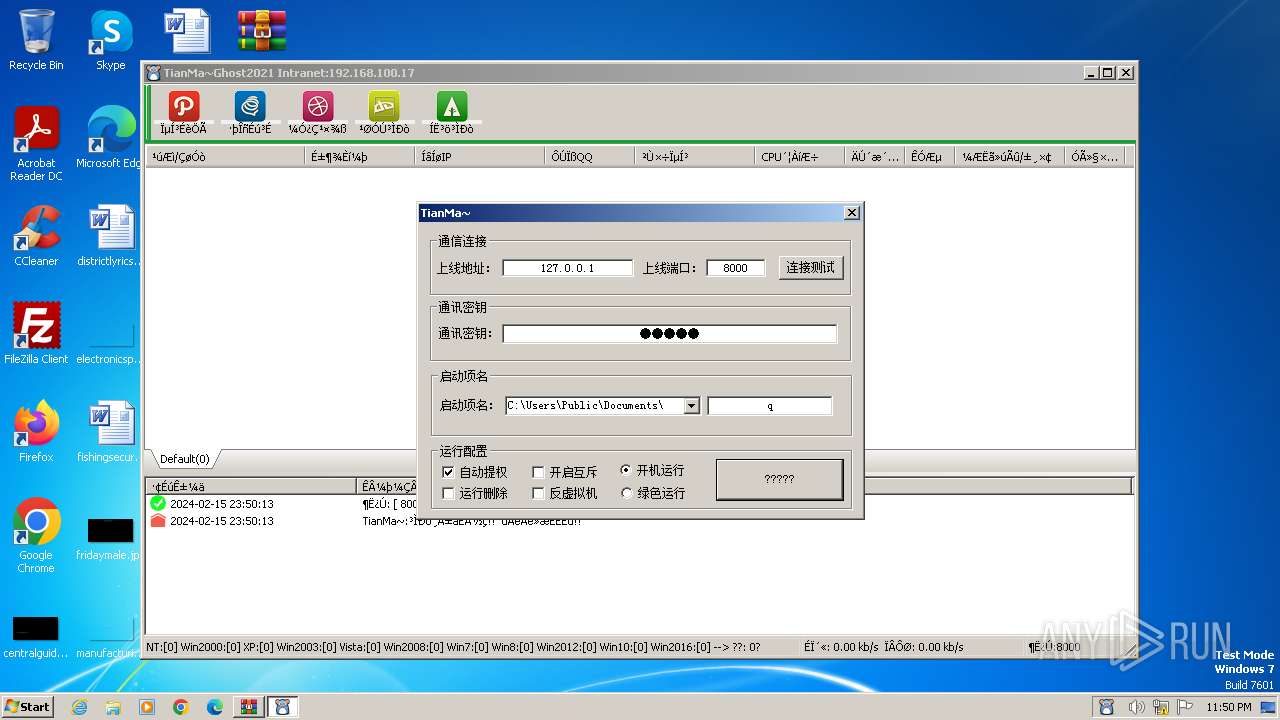
Task: Click the 通讯密钥 password field
Action: click(x=669, y=334)
